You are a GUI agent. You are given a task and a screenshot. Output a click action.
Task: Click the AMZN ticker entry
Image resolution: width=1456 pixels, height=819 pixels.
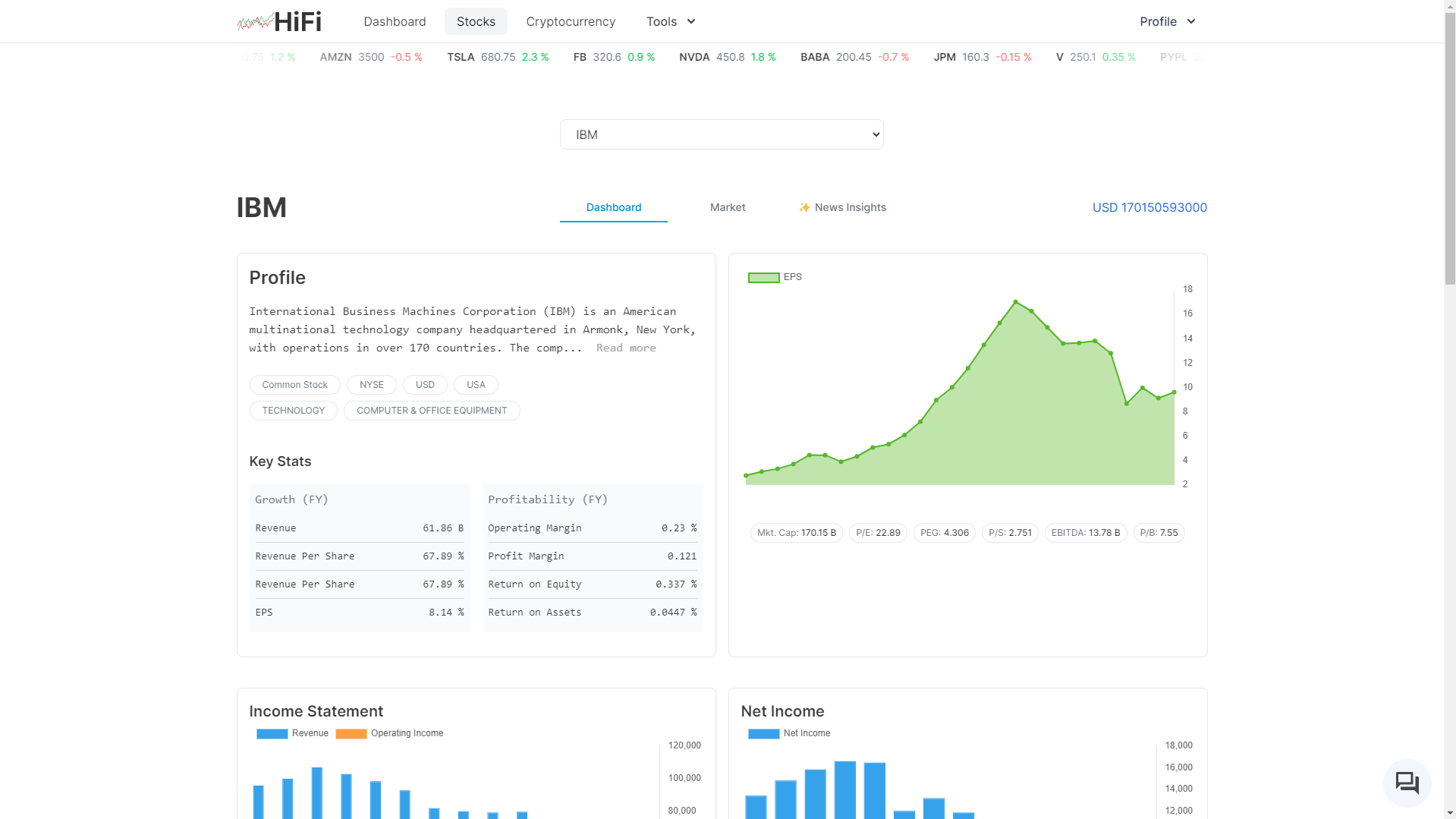pos(371,57)
